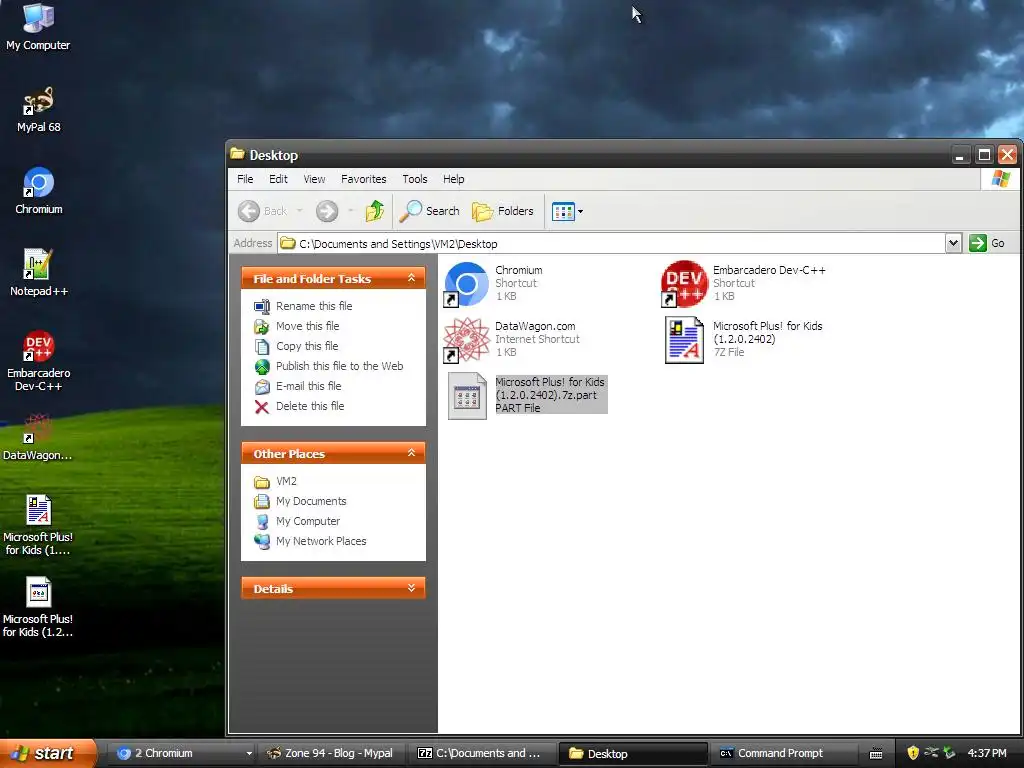The image size is (1024, 768).
Task: Open the Edit menu
Action: (278, 179)
